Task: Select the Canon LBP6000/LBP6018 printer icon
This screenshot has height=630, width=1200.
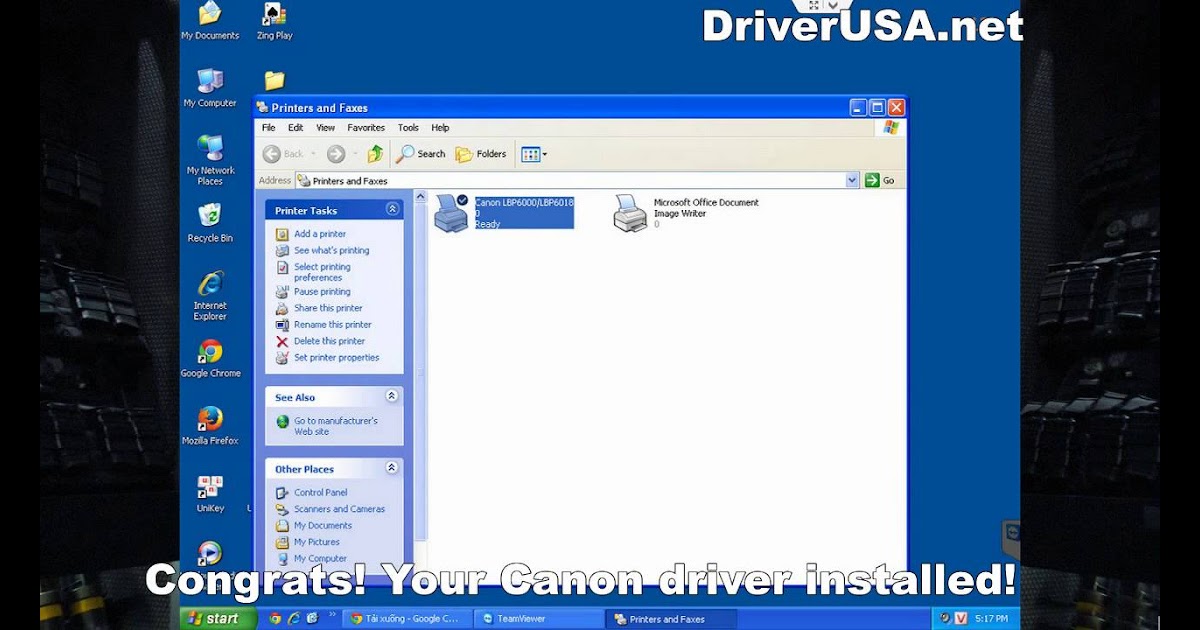Action: (451, 213)
